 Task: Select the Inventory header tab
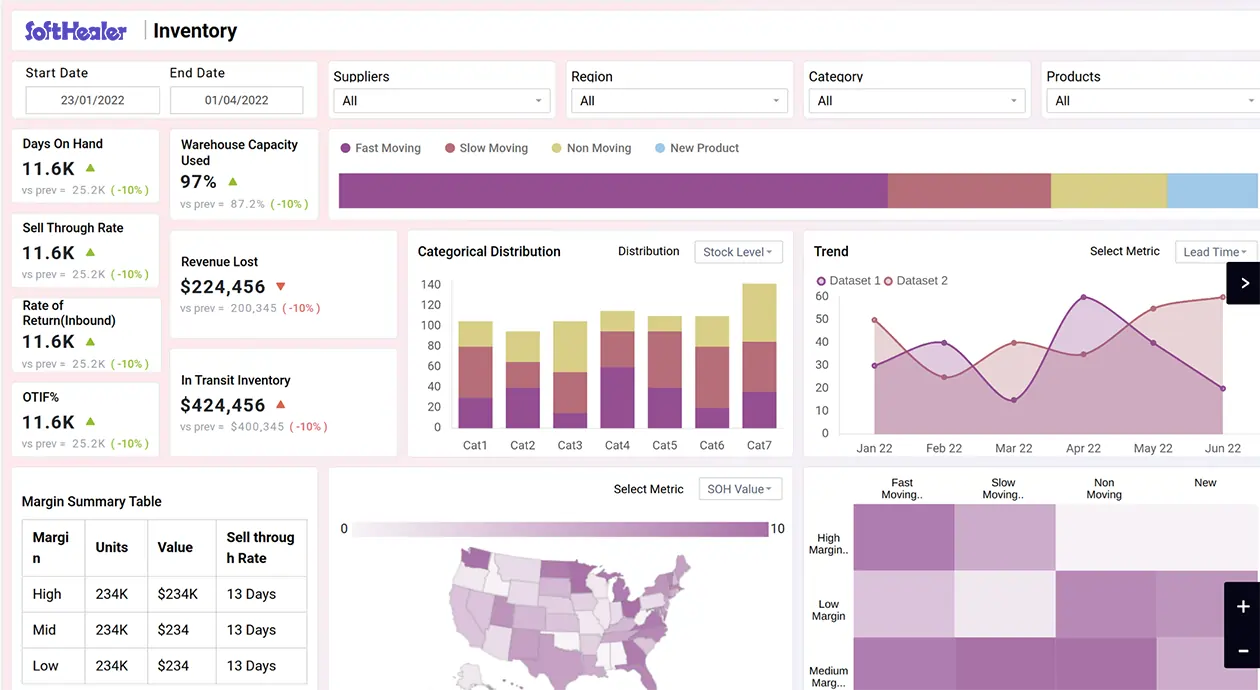[193, 30]
